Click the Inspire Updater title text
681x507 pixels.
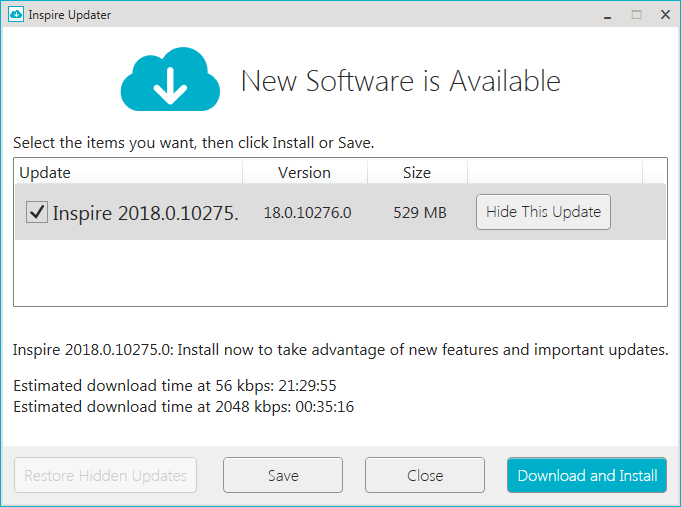point(69,15)
